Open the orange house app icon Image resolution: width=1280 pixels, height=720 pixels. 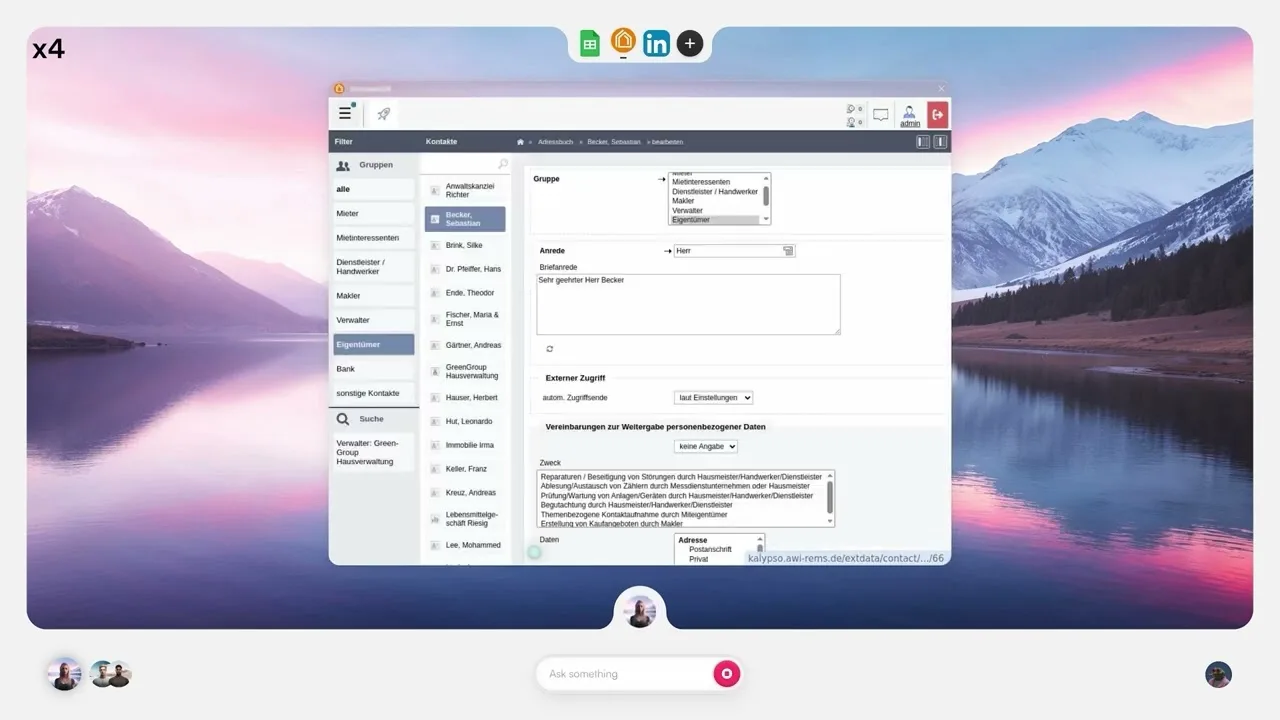pyautogui.click(x=623, y=41)
